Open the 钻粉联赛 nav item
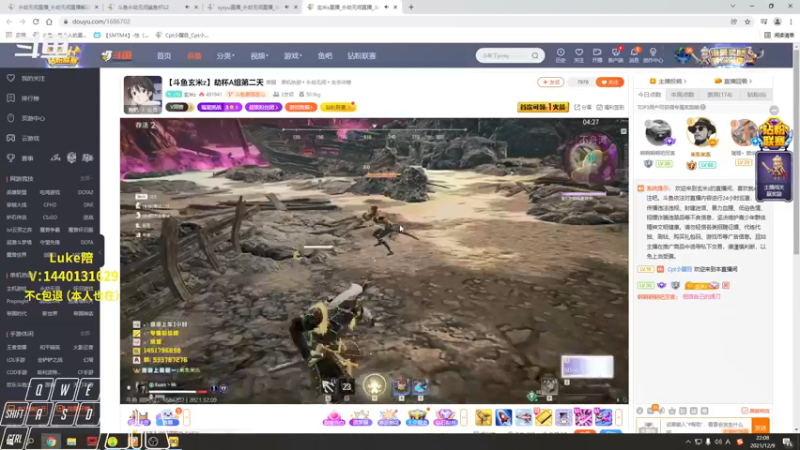 coord(362,56)
